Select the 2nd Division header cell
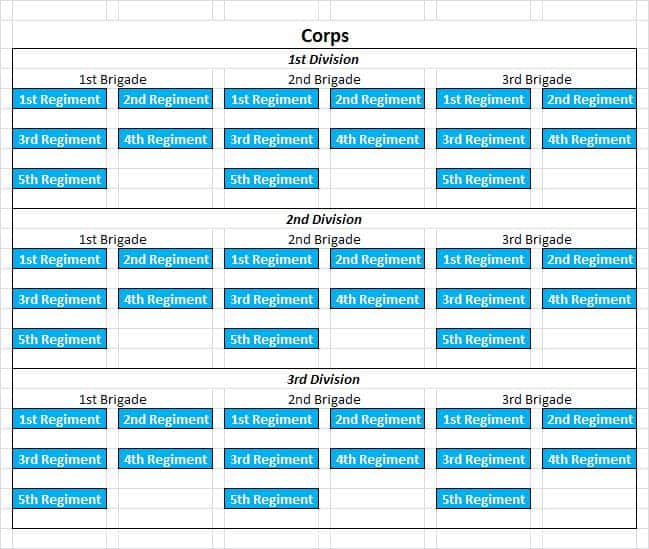The height and width of the screenshot is (549, 649). (324, 219)
